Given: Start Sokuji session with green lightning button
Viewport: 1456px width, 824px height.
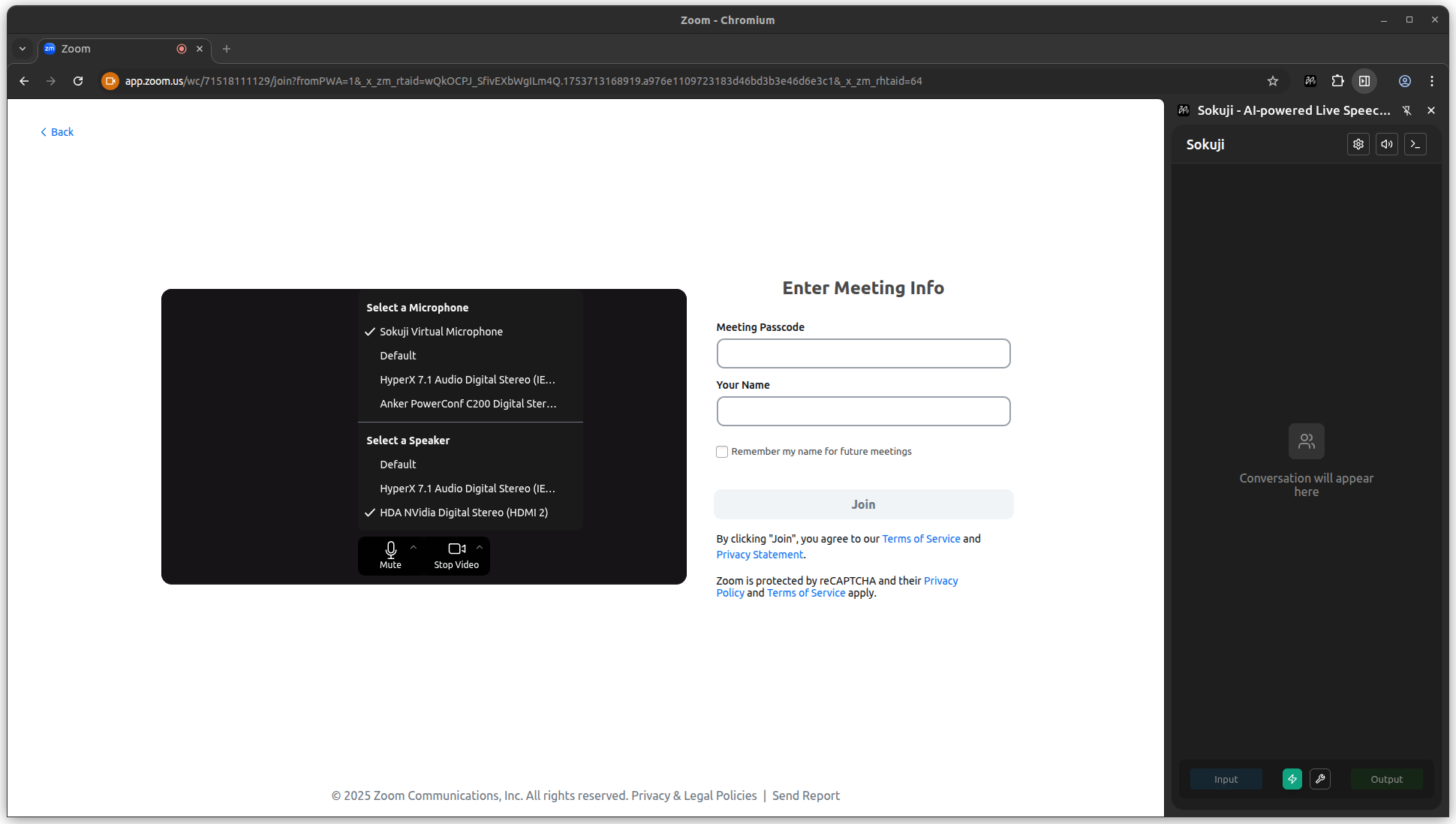Looking at the screenshot, I should click(1292, 779).
